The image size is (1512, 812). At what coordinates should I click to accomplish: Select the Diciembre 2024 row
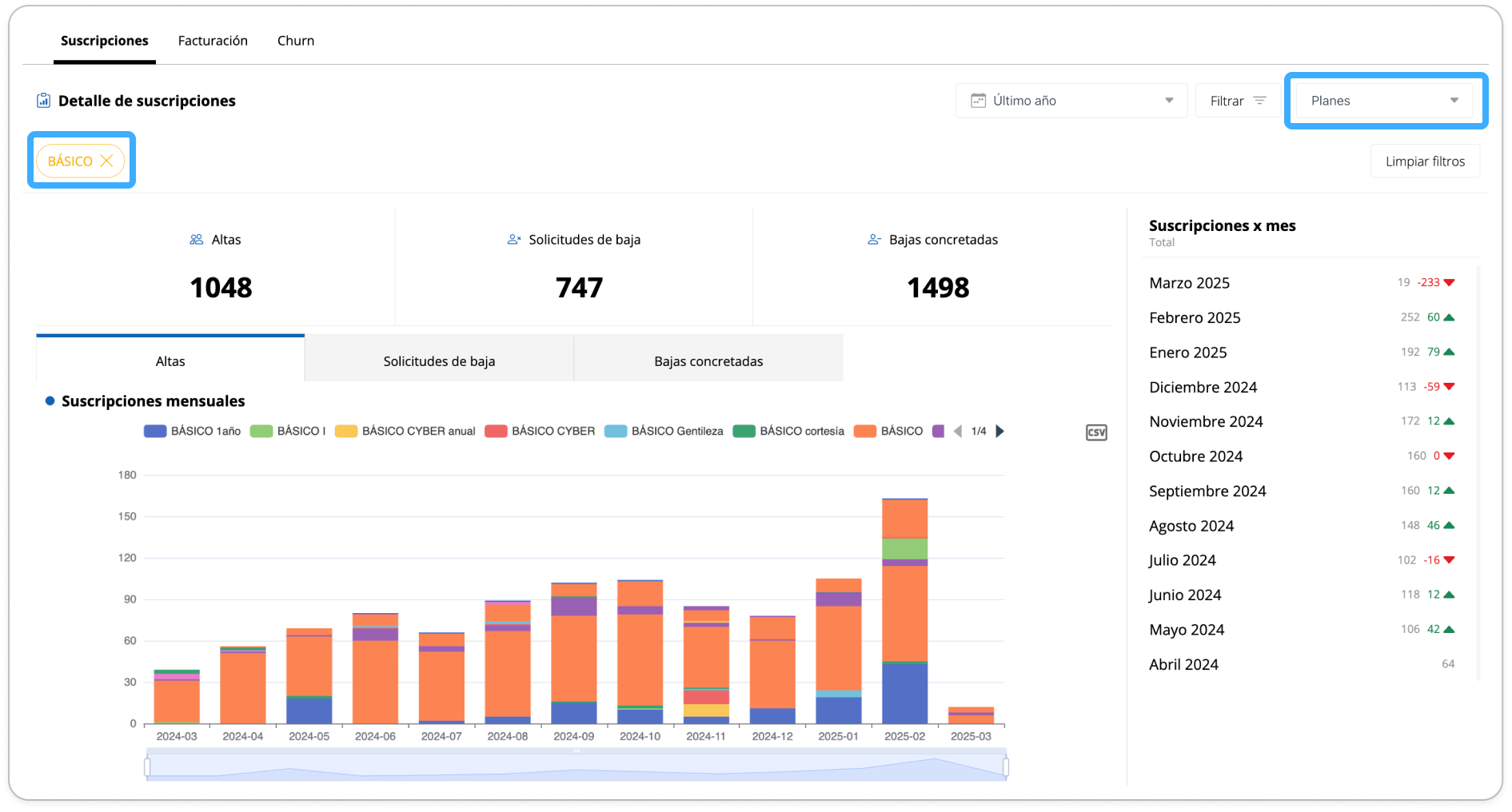(x=1302, y=387)
